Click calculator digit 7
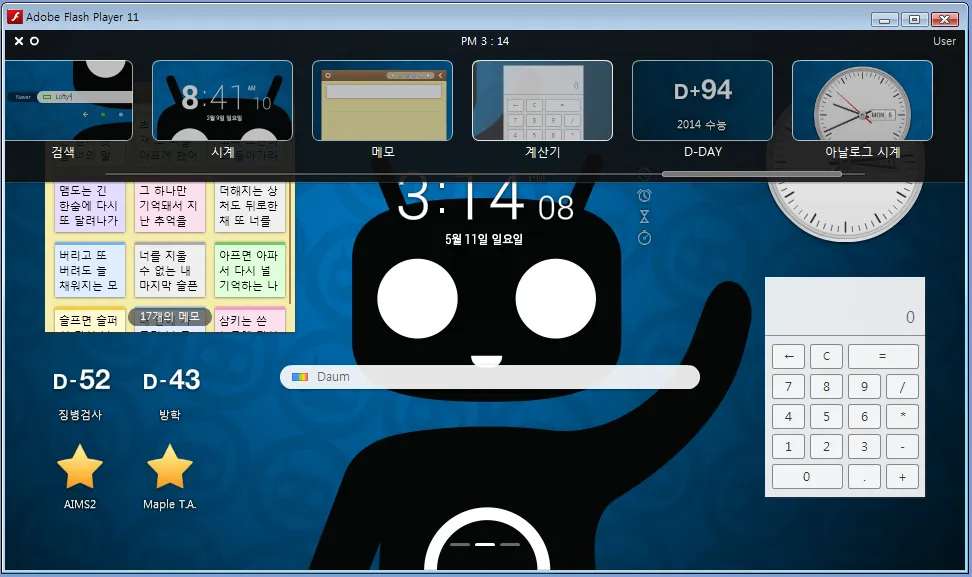This screenshot has height=577, width=972. [x=789, y=387]
